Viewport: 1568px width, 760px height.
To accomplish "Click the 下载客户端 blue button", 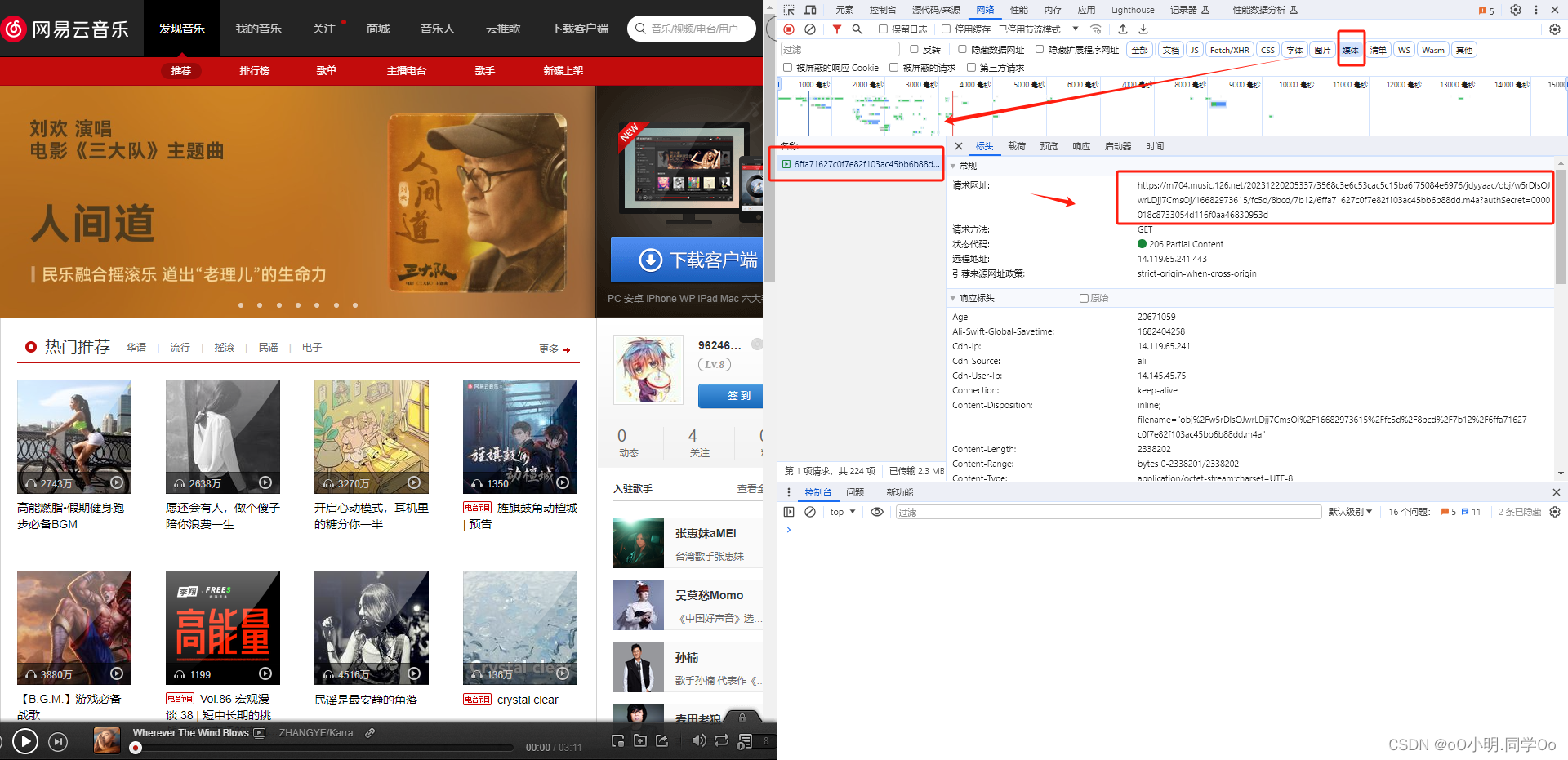I will pyautogui.click(x=687, y=260).
